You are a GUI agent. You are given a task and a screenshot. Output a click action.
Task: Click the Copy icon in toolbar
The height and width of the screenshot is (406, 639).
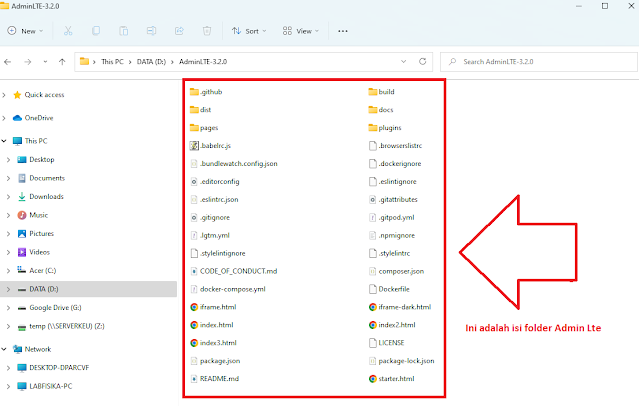coord(96,31)
